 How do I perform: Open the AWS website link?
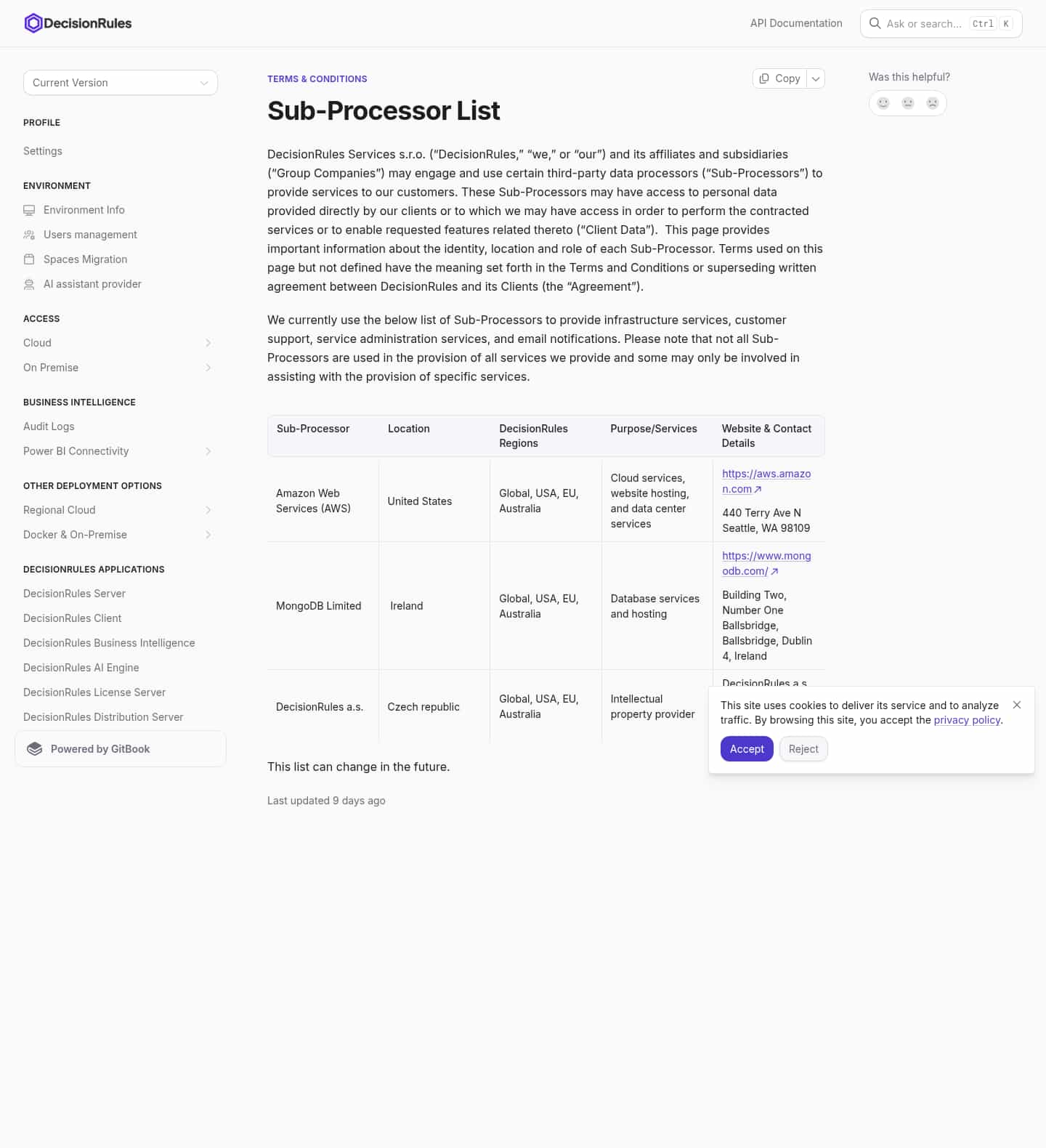click(x=766, y=481)
